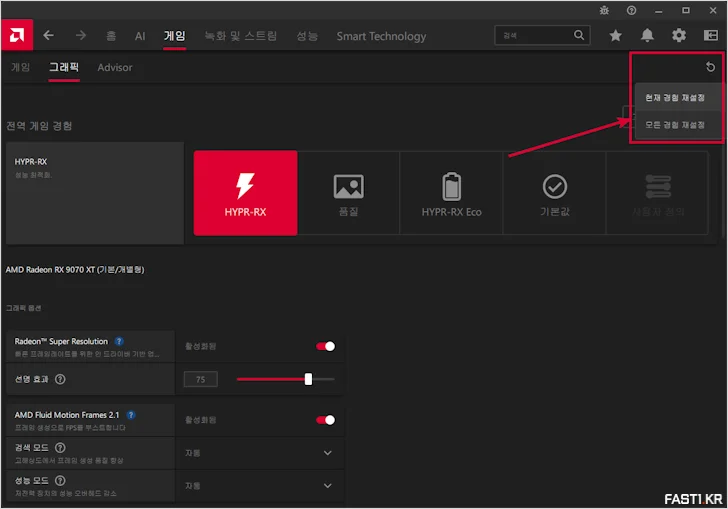The width and height of the screenshot is (728, 509).
Task: Select the 품질 quality profile tile
Action: (x=349, y=193)
